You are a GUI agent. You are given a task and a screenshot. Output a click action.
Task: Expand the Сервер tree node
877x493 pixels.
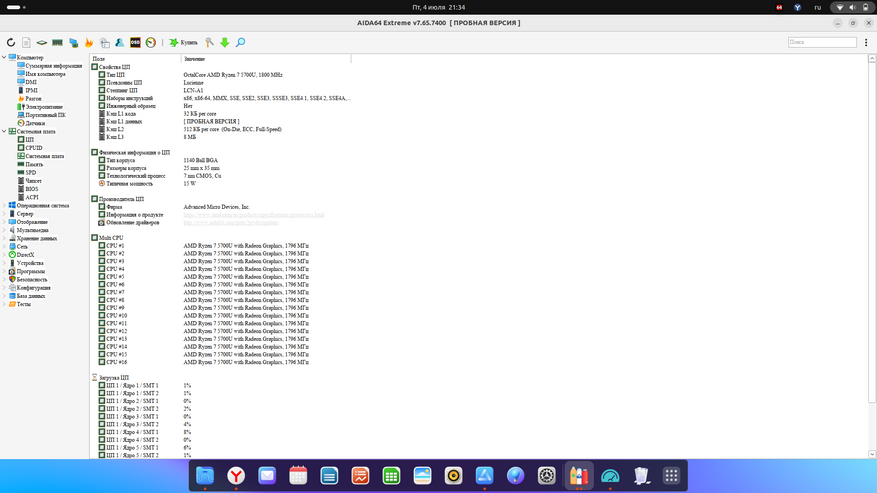click(x=4, y=214)
